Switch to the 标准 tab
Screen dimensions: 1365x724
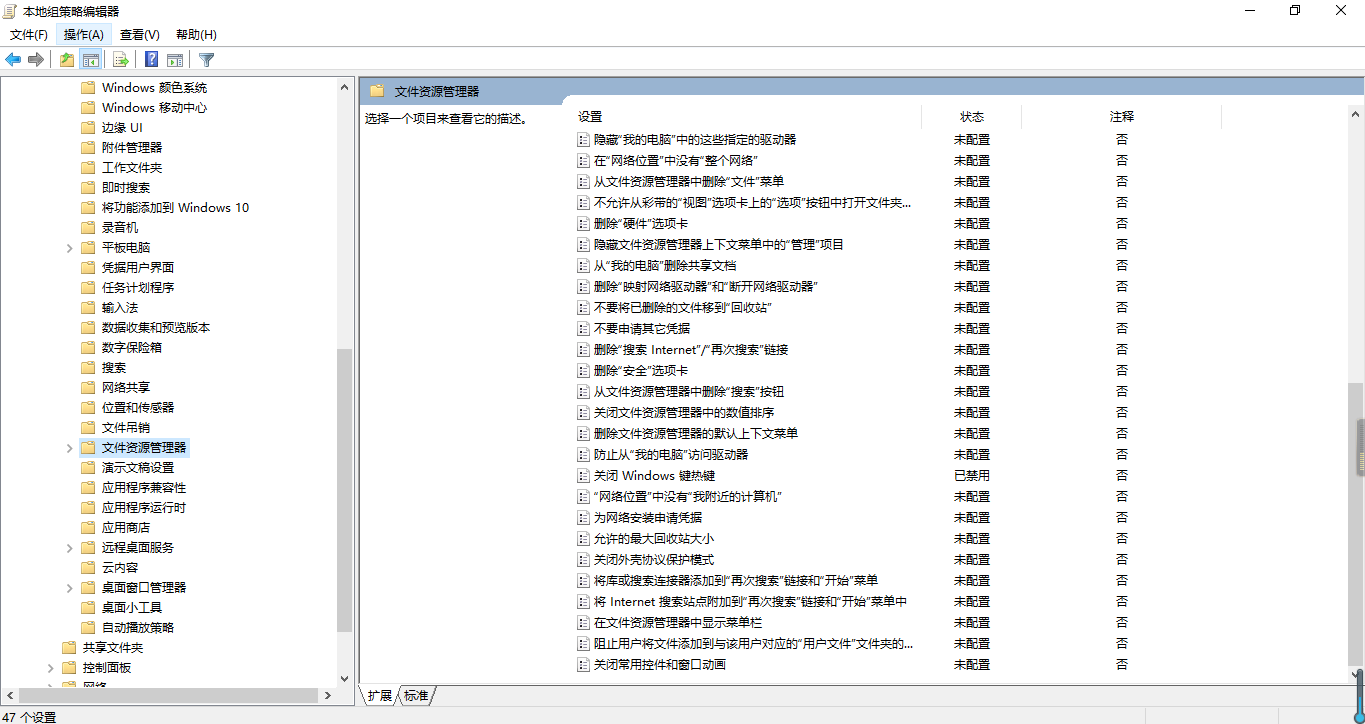pyautogui.click(x=416, y=696)
